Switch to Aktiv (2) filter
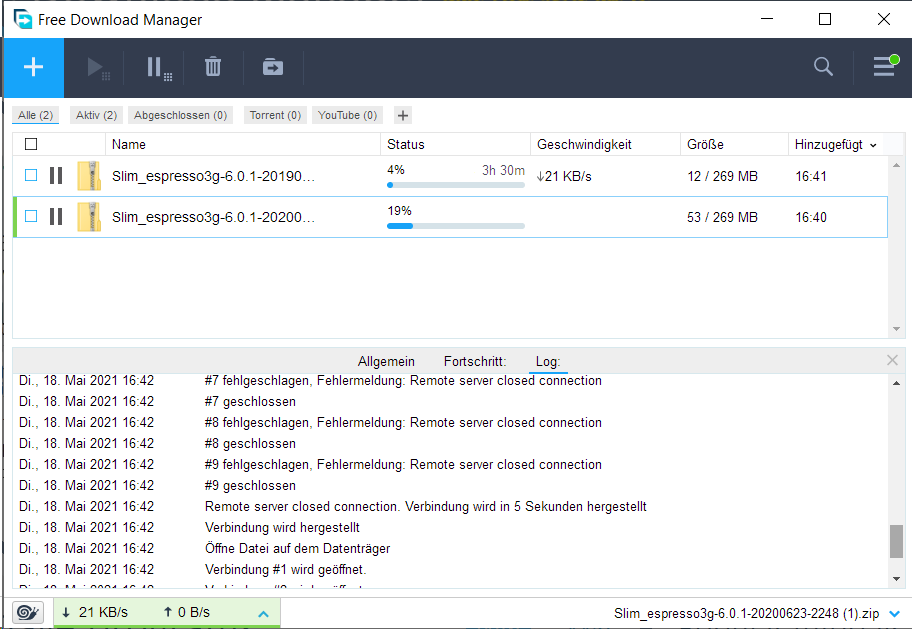 [x=96, y=115]
